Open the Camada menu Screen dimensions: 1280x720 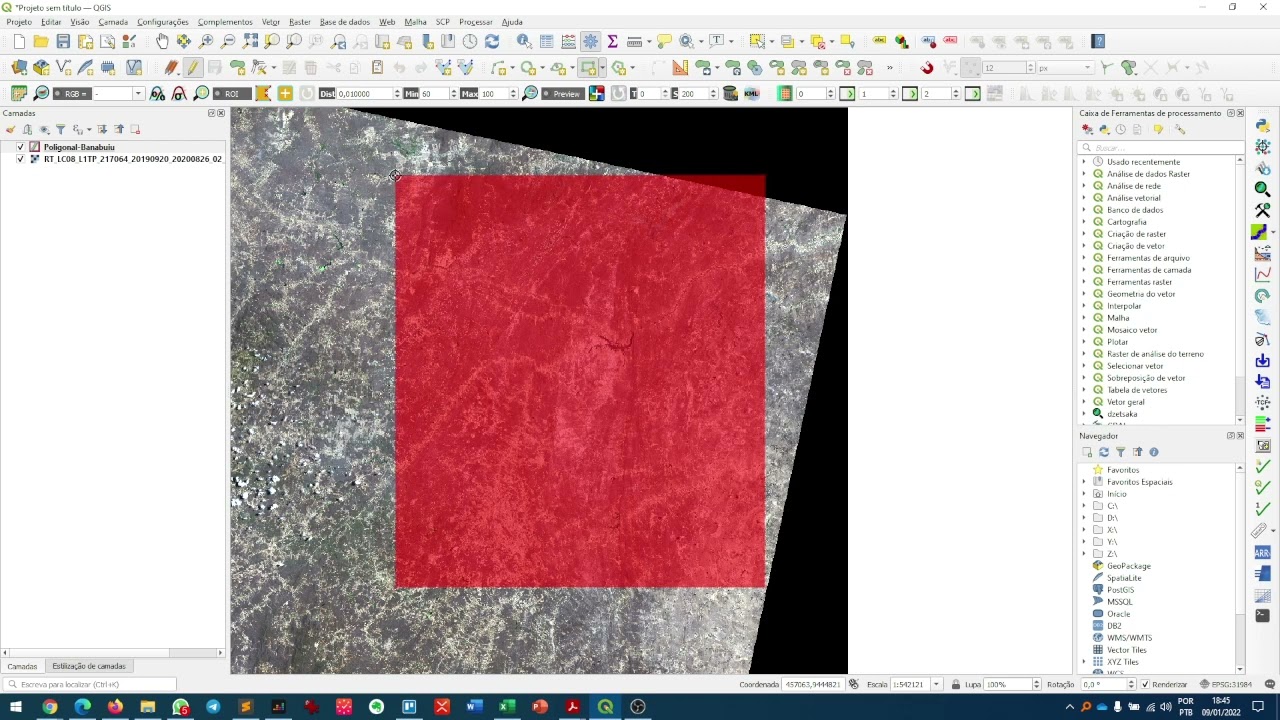113,21
